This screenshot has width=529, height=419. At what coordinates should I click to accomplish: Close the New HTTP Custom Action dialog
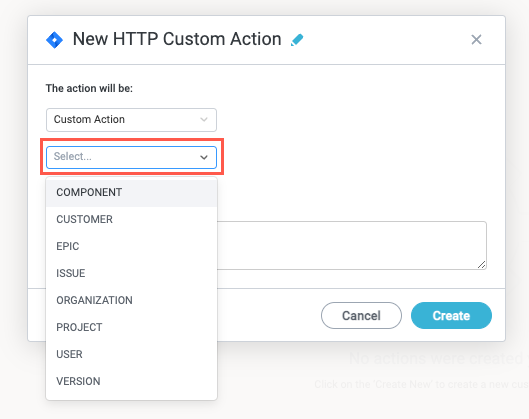point(476,39)
